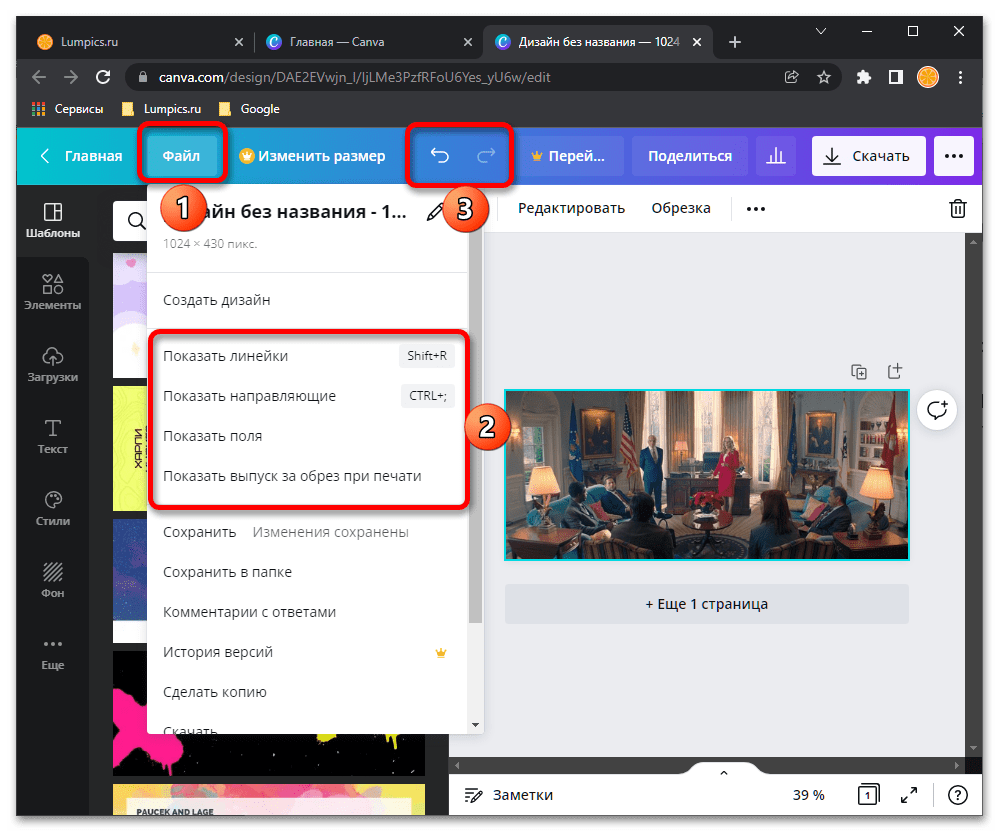Select Сохранить в папке menu item
Image resolution: width=999 pixels, height=832 pixels.
click(x=308, y=572)
